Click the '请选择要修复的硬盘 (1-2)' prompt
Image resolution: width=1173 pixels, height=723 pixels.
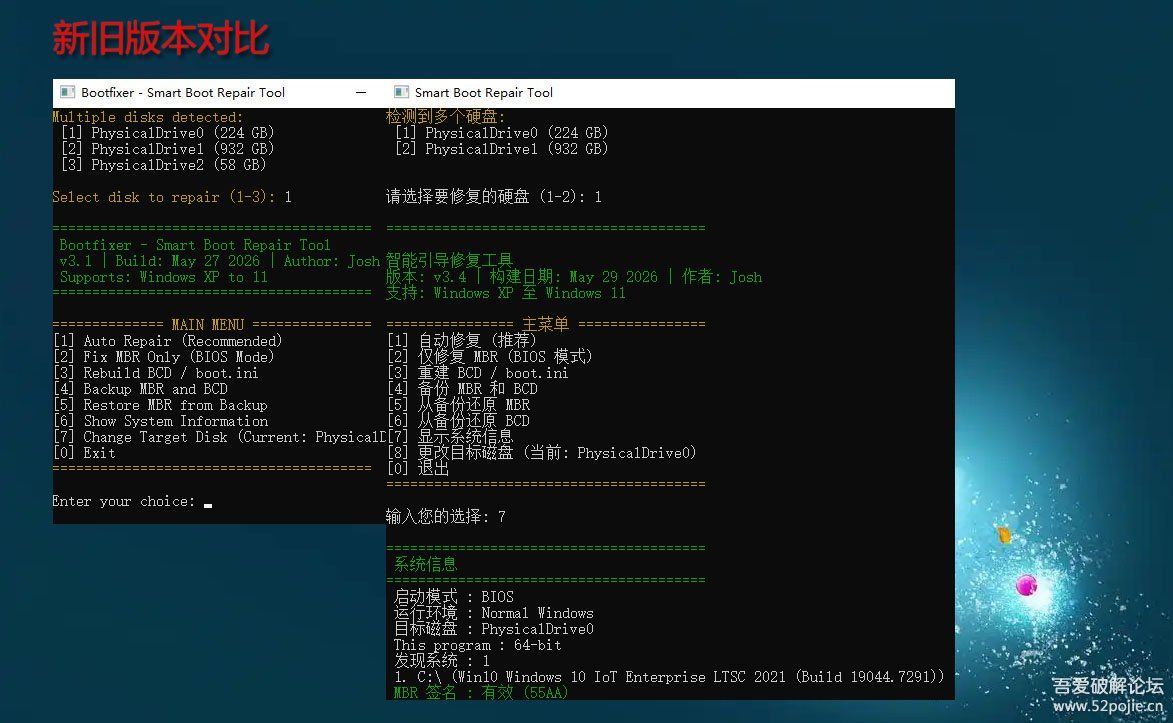pyautogui.click(x=494, y=197)
